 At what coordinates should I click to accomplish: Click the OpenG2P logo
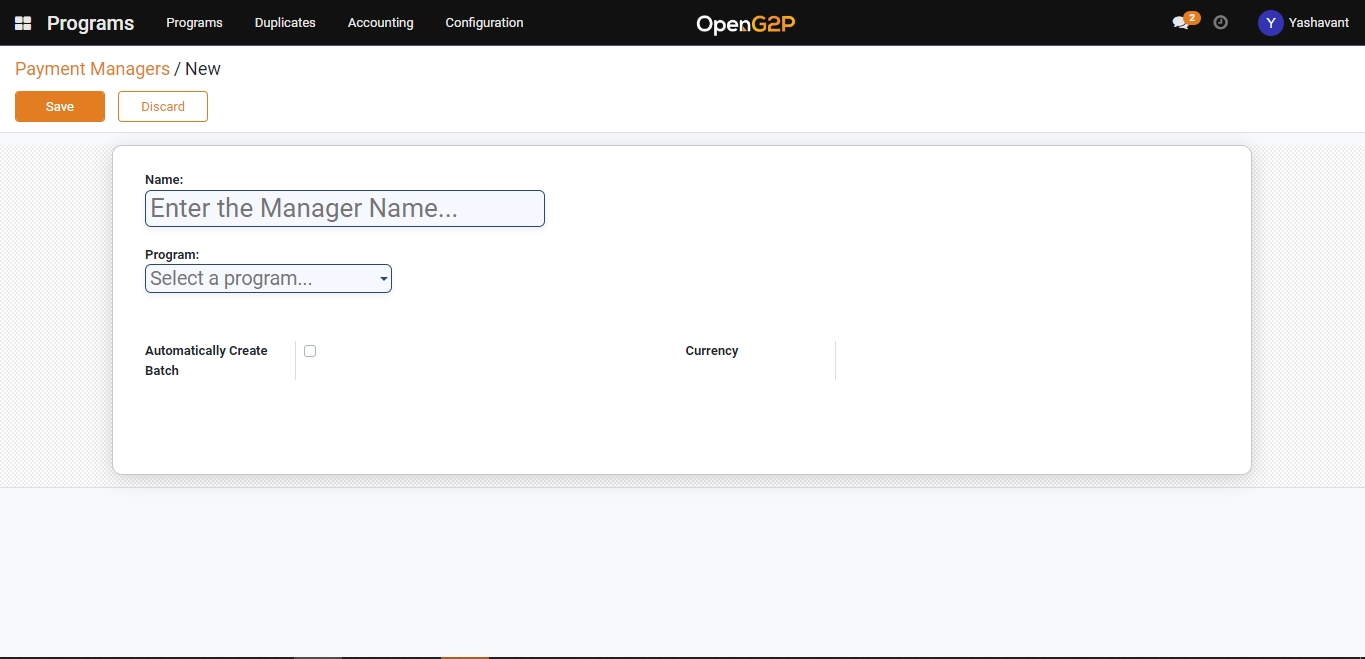coord(745,23)
